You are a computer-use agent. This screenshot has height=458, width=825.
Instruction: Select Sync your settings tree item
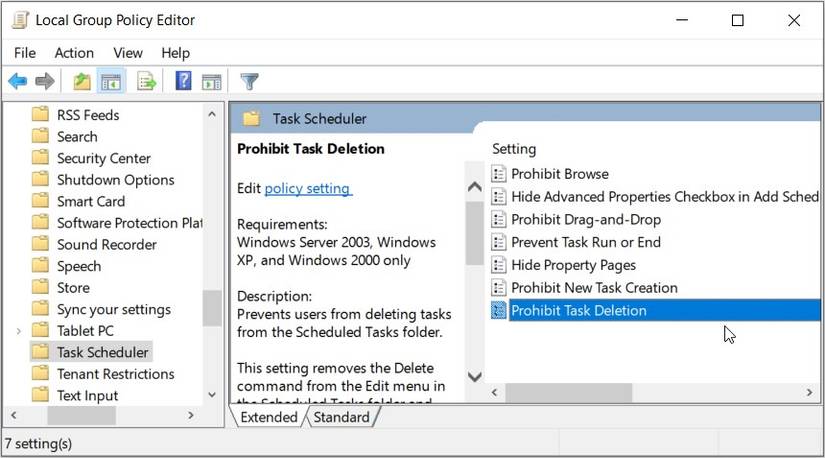pos(114,309)
